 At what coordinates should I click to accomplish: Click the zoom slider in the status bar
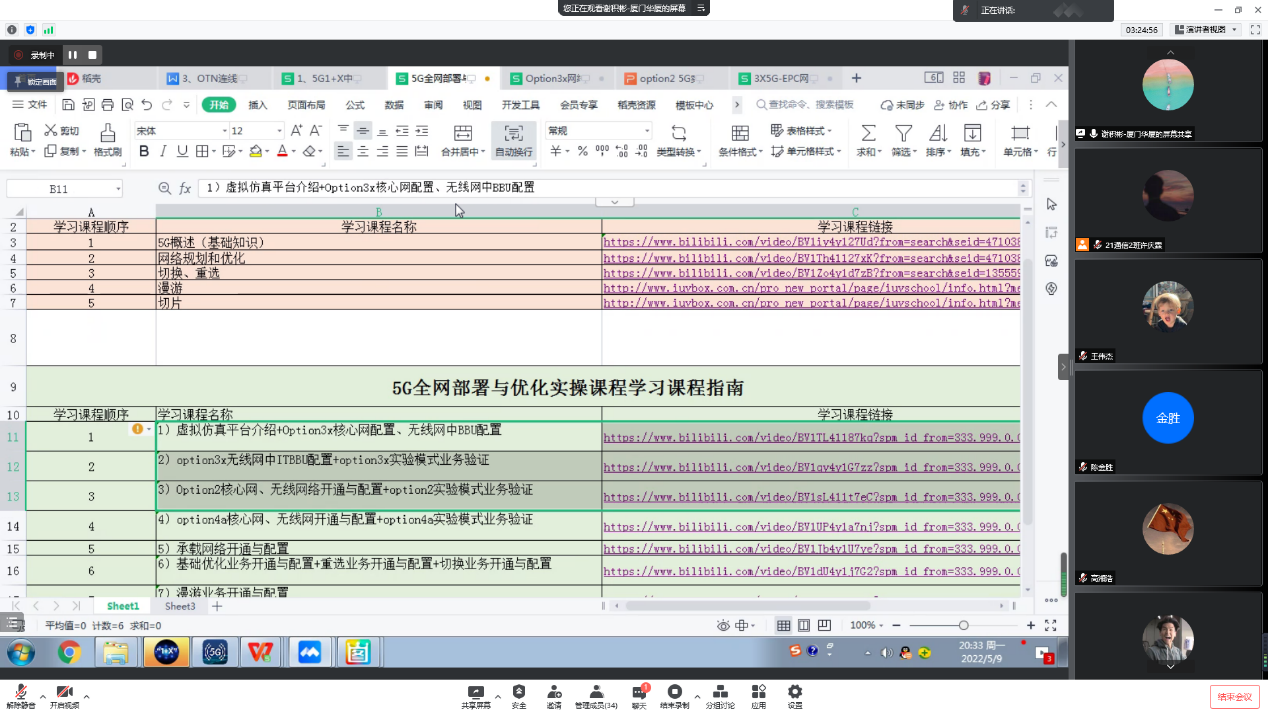click(963, 625)
